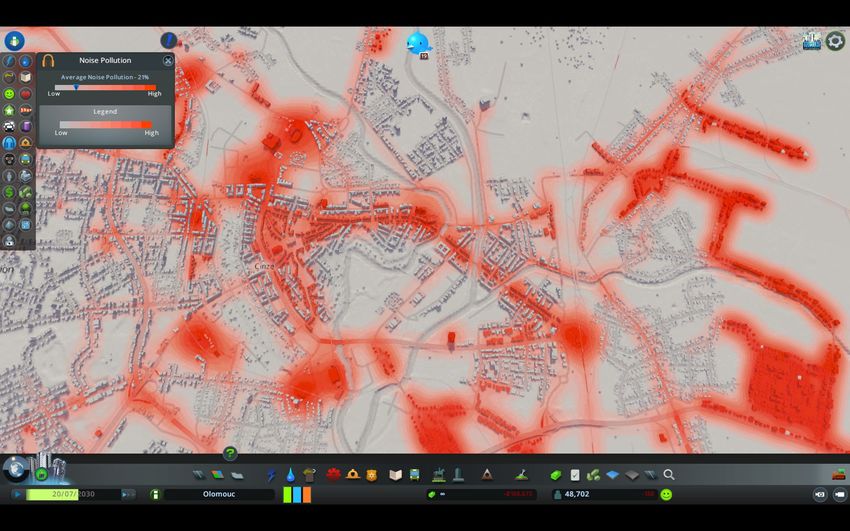Activate the Bulldozer tool
850x531 pixels.
point(839,475)
